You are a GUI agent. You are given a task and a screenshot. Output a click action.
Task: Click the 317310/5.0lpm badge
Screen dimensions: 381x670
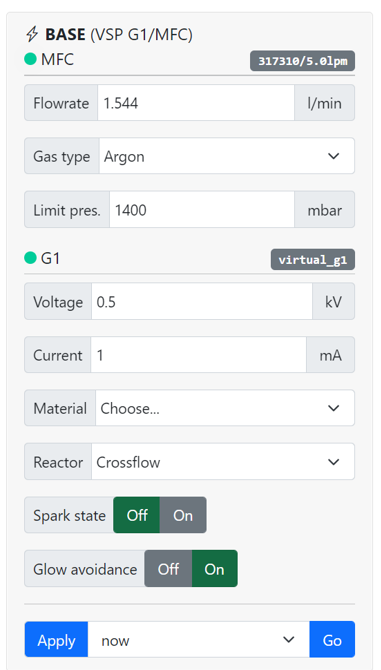click(302, 61)
